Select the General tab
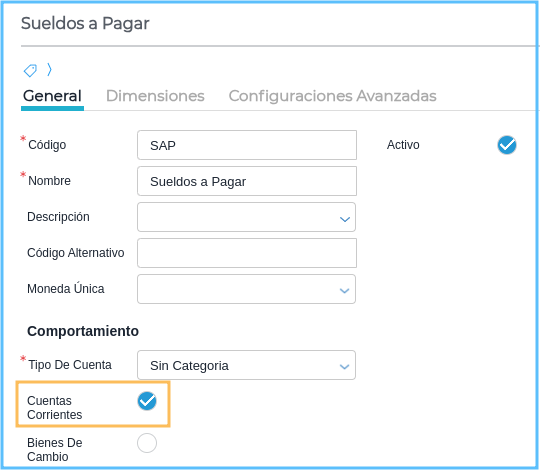540x471 pixels. [52, 96]
